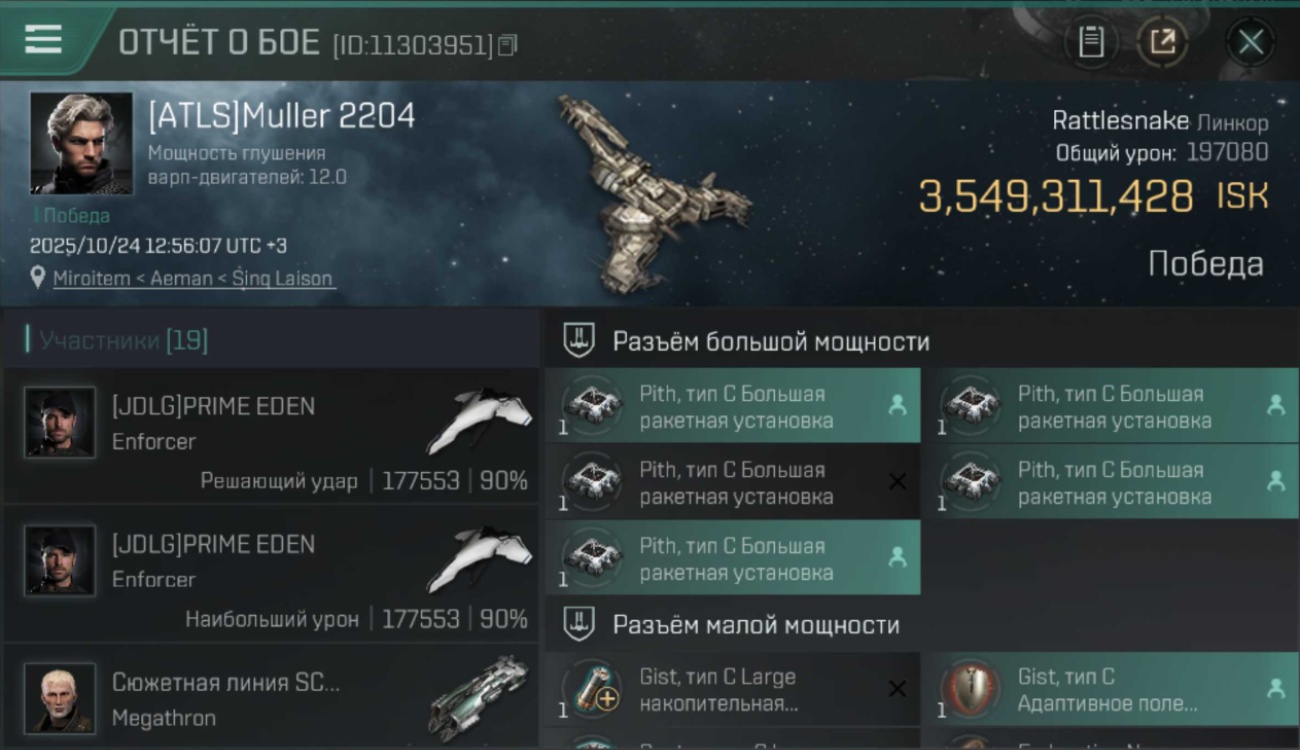Share the battle report
The width and height of the screenshot is (1300, 750).
1162,43
